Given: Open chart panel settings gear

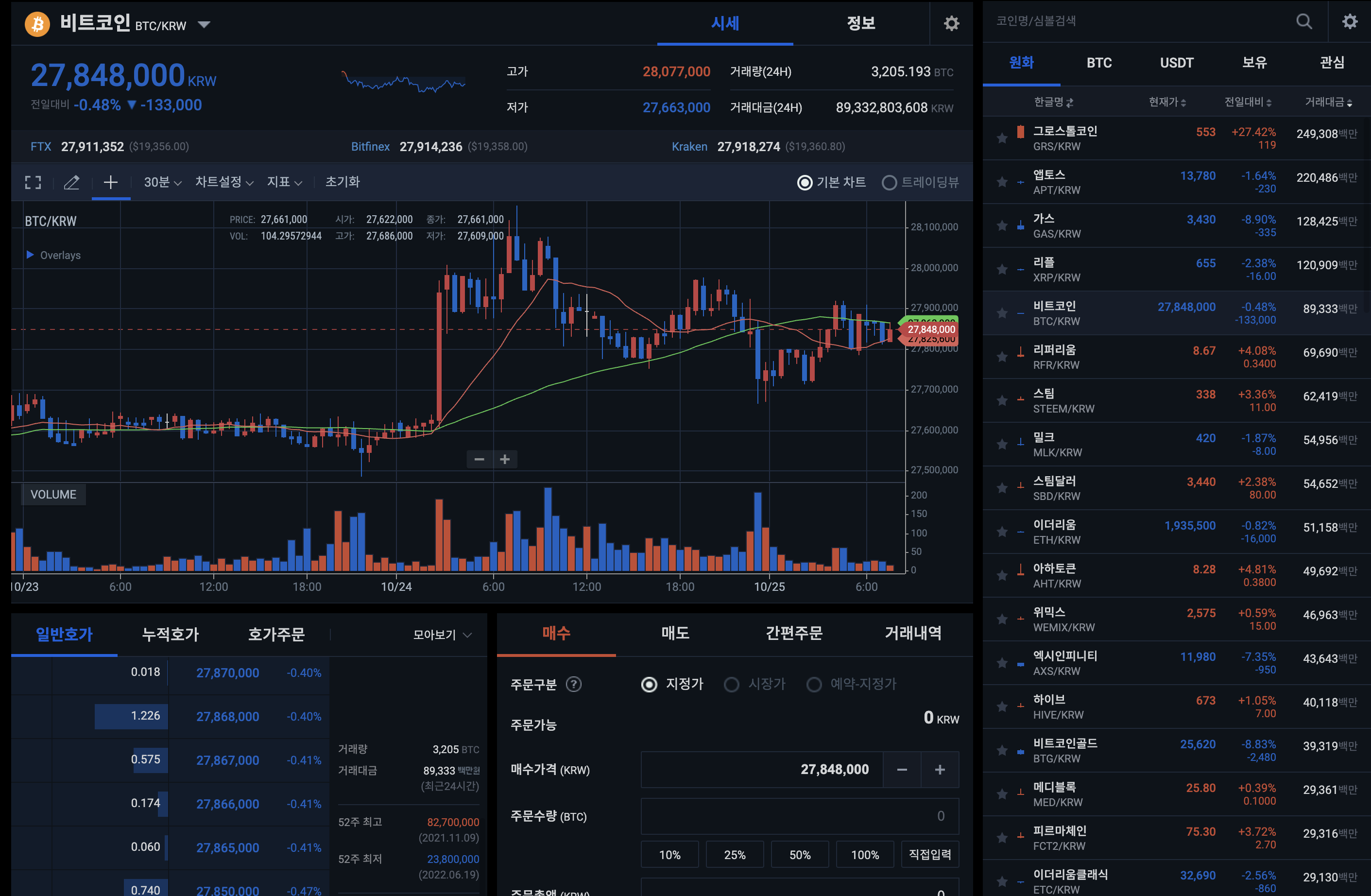Looking at the screenshot, I should (x=951, y=24).
